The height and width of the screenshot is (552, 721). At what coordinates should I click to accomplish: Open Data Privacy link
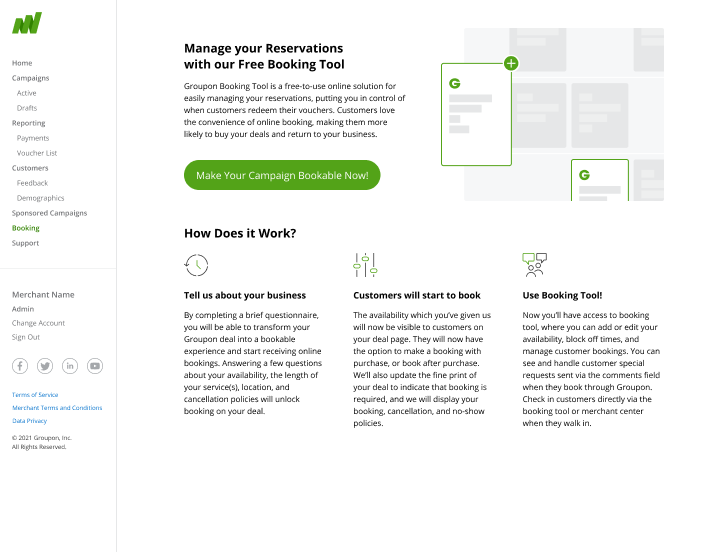pos(29,421)
